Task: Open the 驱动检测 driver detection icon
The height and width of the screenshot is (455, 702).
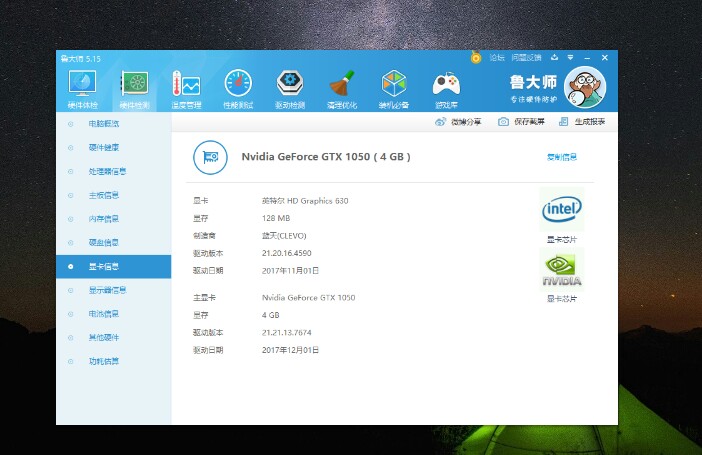Action: coord(290,90)
